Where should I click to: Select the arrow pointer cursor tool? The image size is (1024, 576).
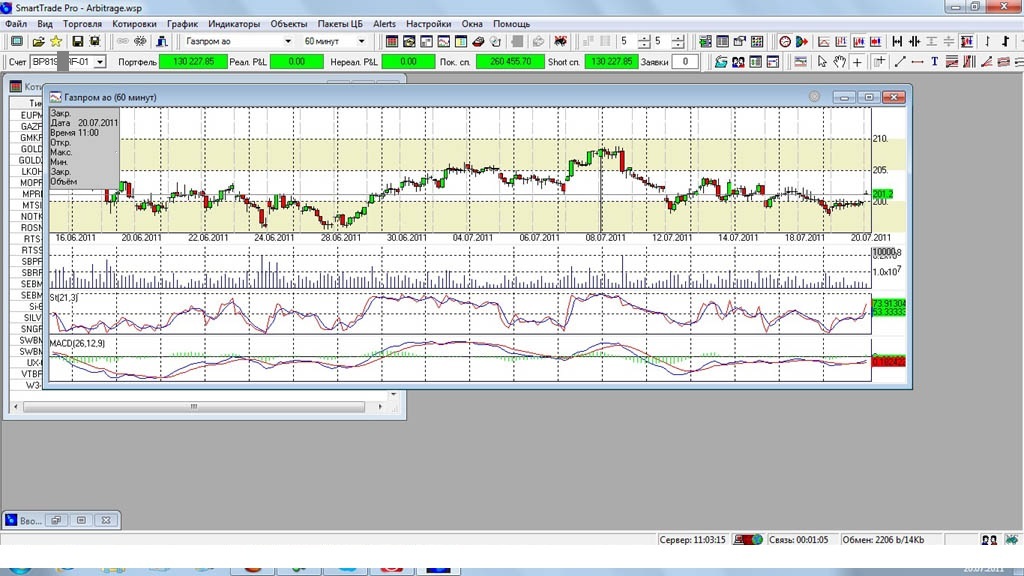point(822,62)
